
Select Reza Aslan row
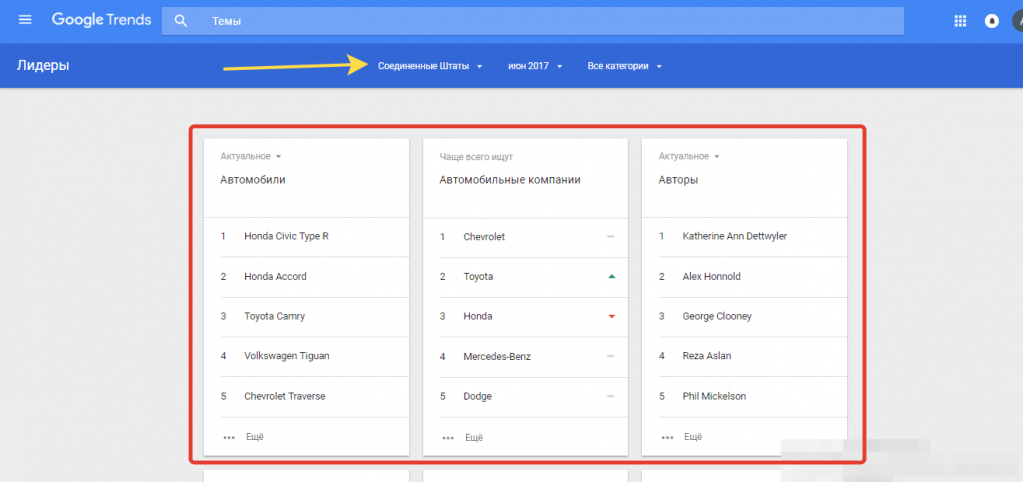click(744, 356)
